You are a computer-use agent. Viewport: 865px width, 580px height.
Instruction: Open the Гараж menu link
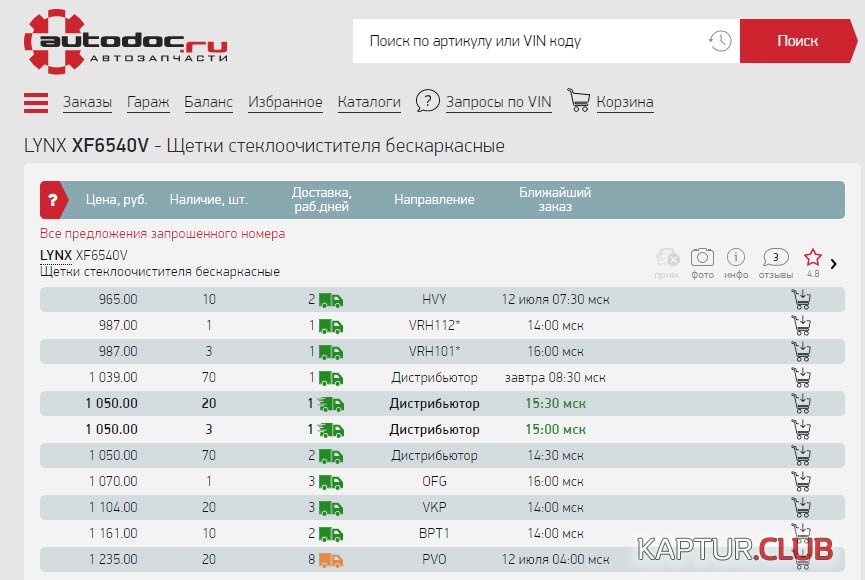(148, 102)
